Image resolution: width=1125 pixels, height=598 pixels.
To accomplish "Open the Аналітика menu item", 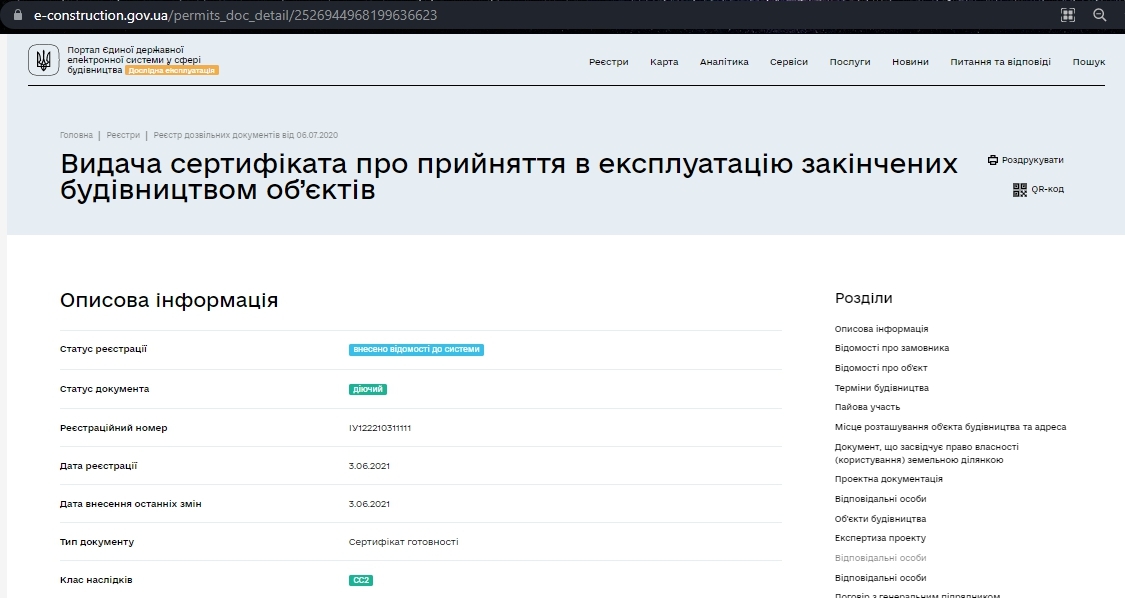I will [724, 62].
